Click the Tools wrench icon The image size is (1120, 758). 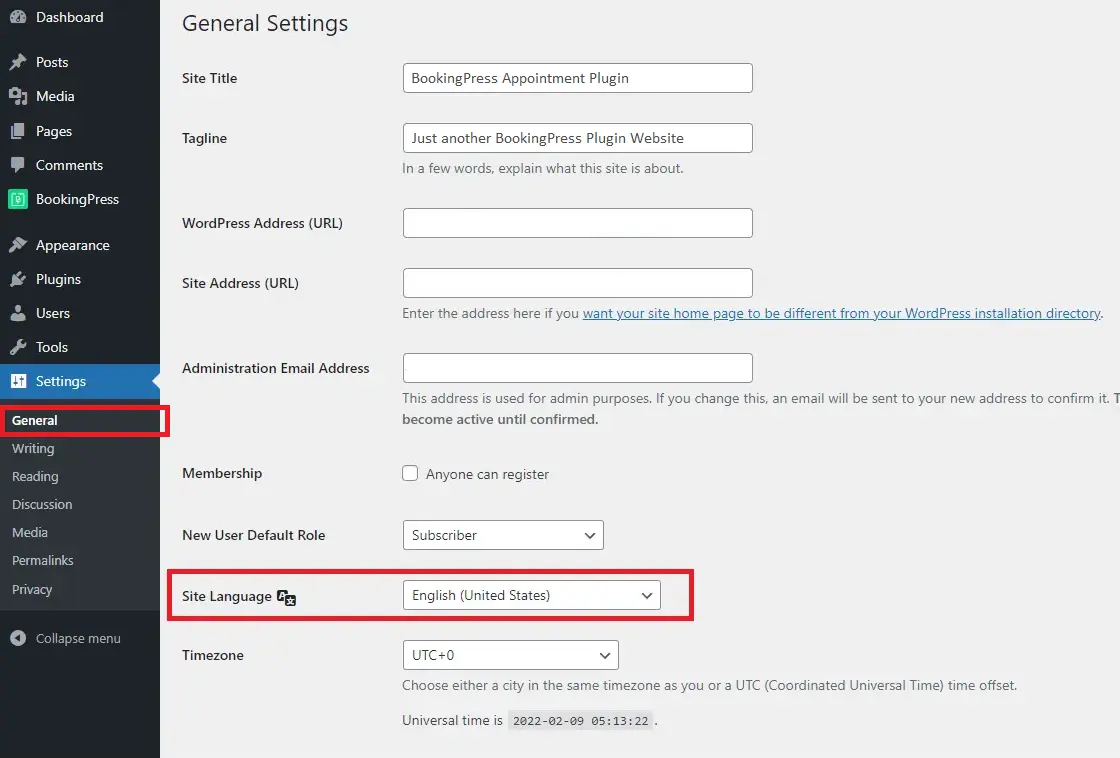coord(18,347)
